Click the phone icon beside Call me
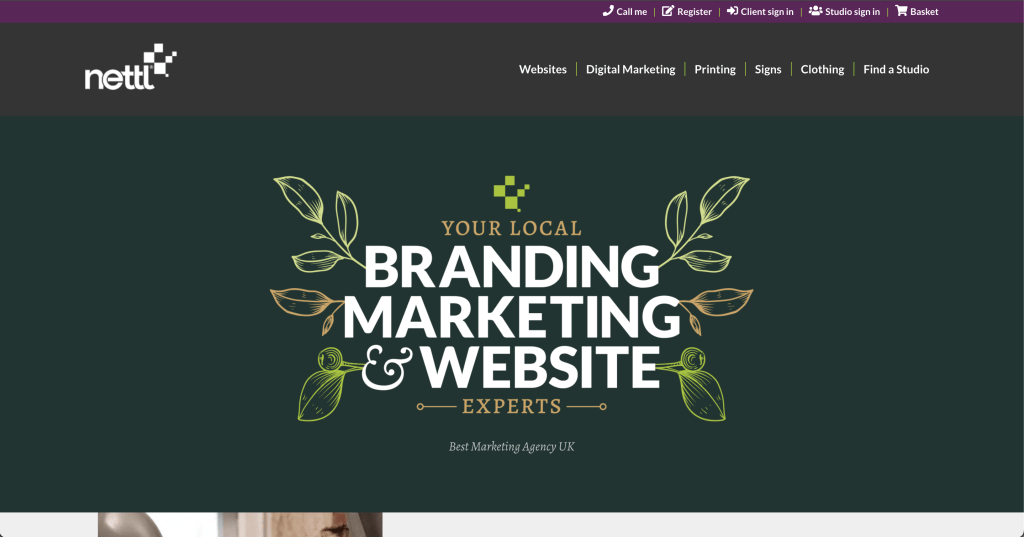Image resolution: width=1024 pixels, height=537 pixels. 608,10
